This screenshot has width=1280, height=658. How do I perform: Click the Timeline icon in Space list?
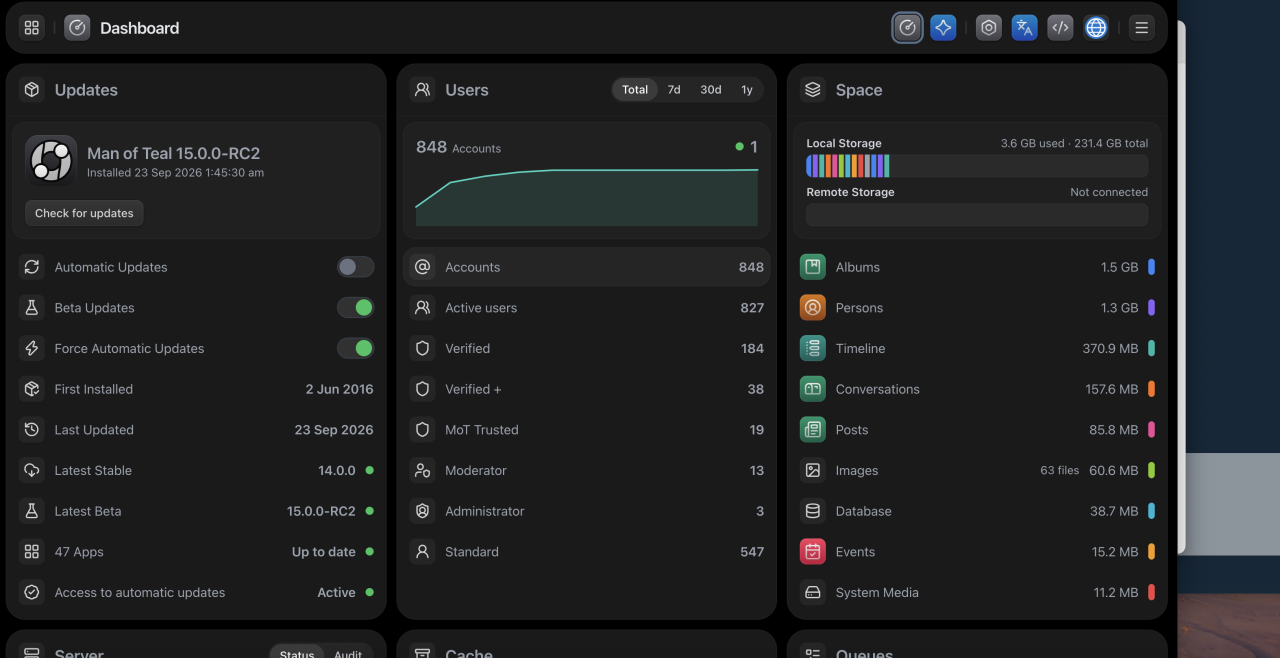[813, 348]
